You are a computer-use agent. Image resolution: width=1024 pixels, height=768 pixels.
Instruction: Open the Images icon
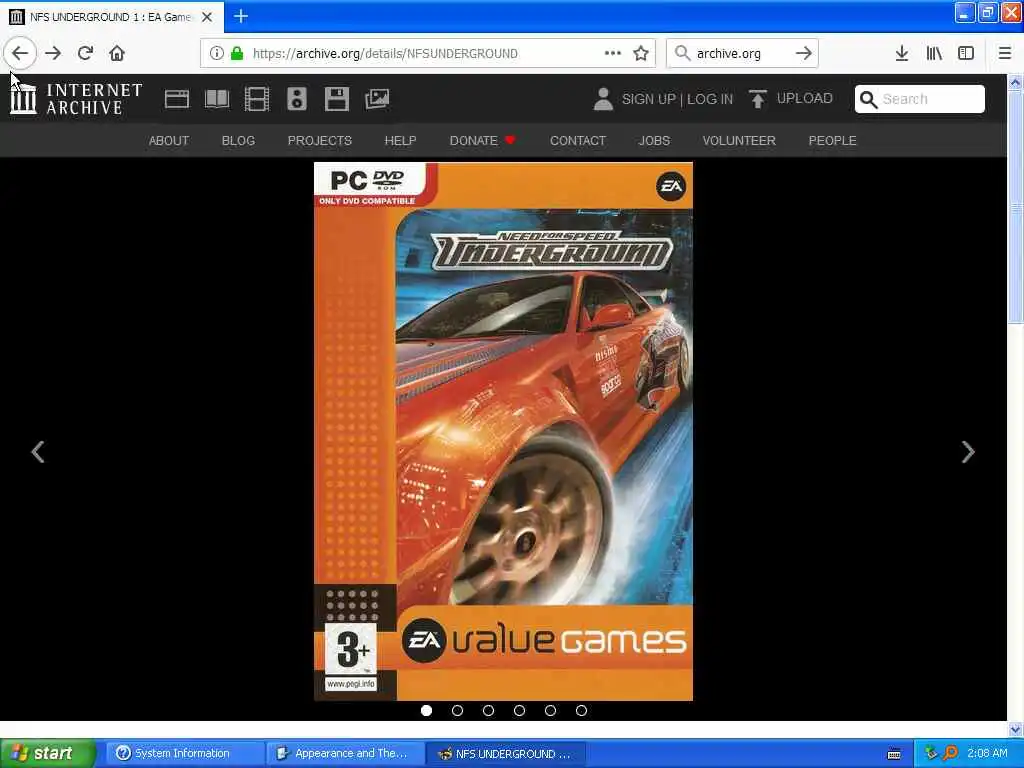coord(377,99)
